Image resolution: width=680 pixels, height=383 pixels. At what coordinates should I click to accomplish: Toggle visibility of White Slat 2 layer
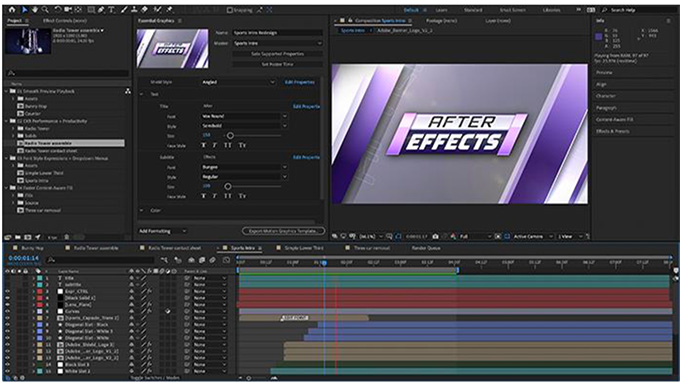[7, 371]
